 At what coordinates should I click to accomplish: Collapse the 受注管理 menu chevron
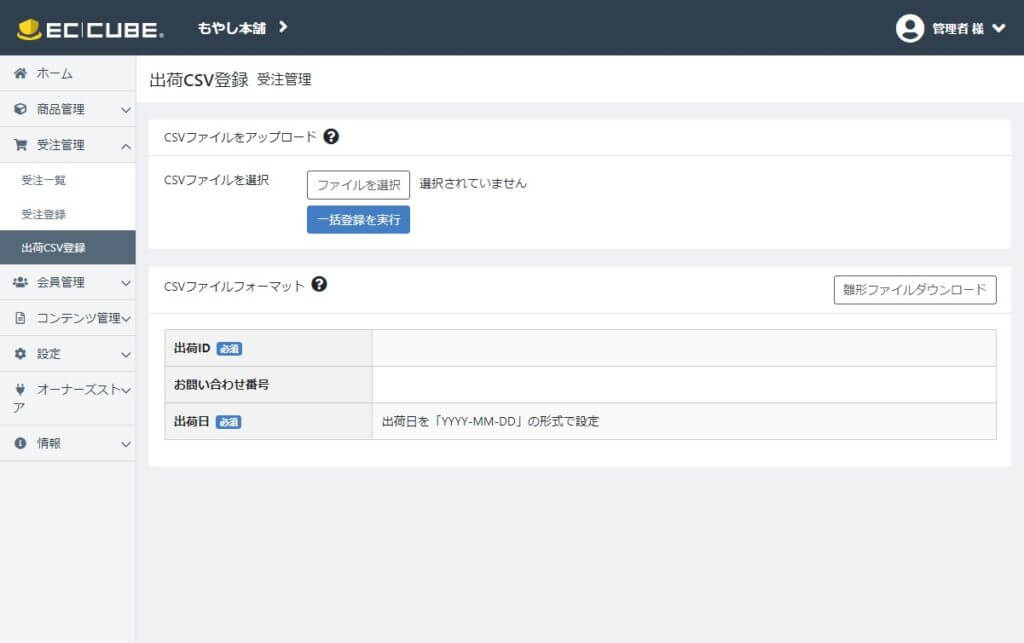point(125,146)
